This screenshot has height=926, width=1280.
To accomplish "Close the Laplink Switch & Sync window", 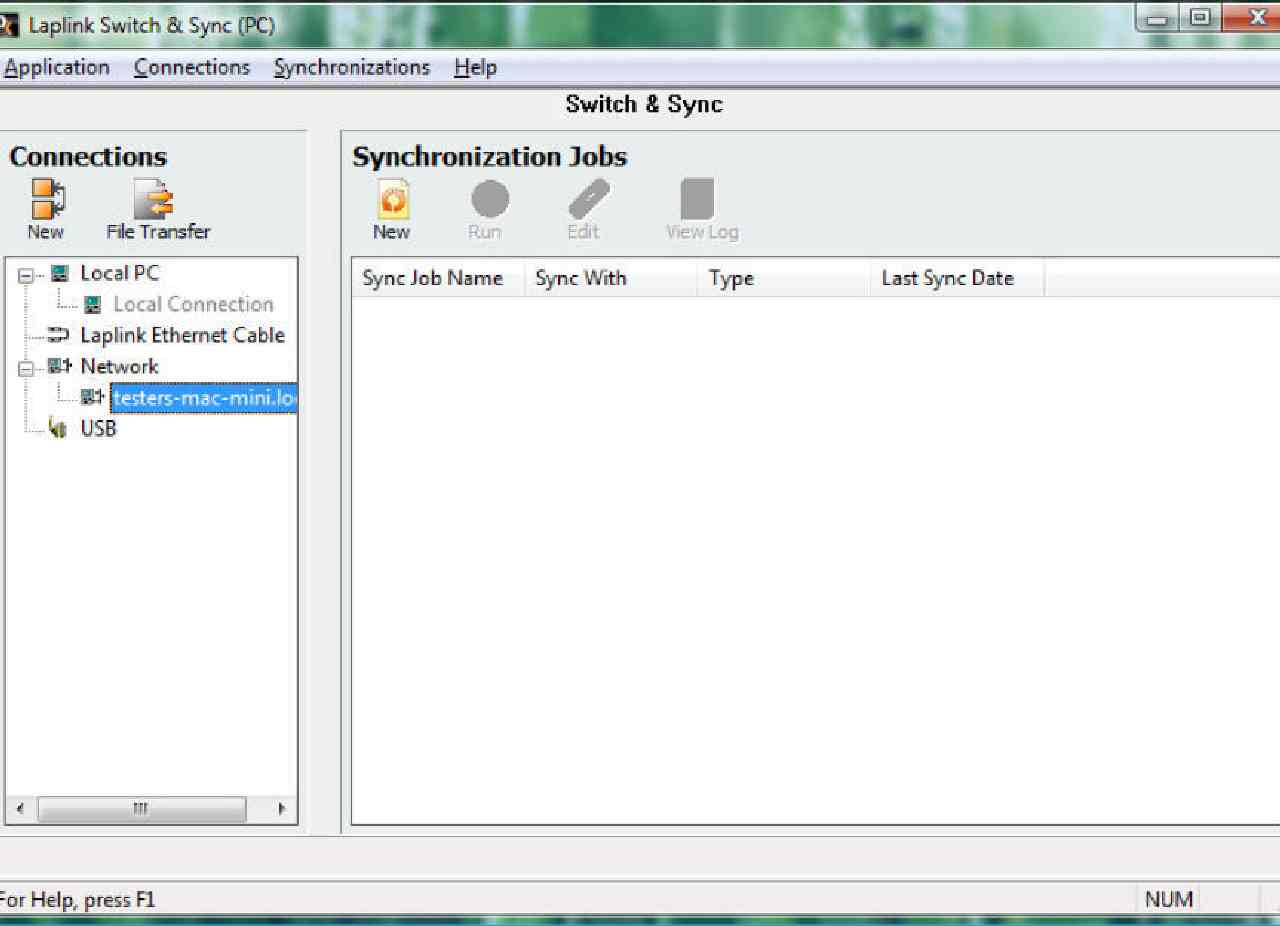I will pyautogui.click(x=1252, y=17).
